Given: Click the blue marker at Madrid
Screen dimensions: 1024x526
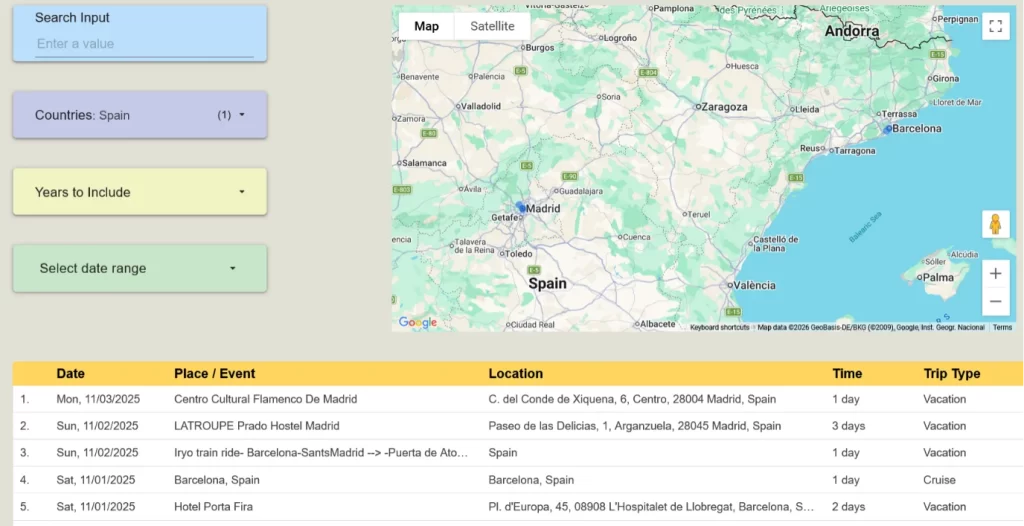Looking at the screenshot, I should pos(521,208).
